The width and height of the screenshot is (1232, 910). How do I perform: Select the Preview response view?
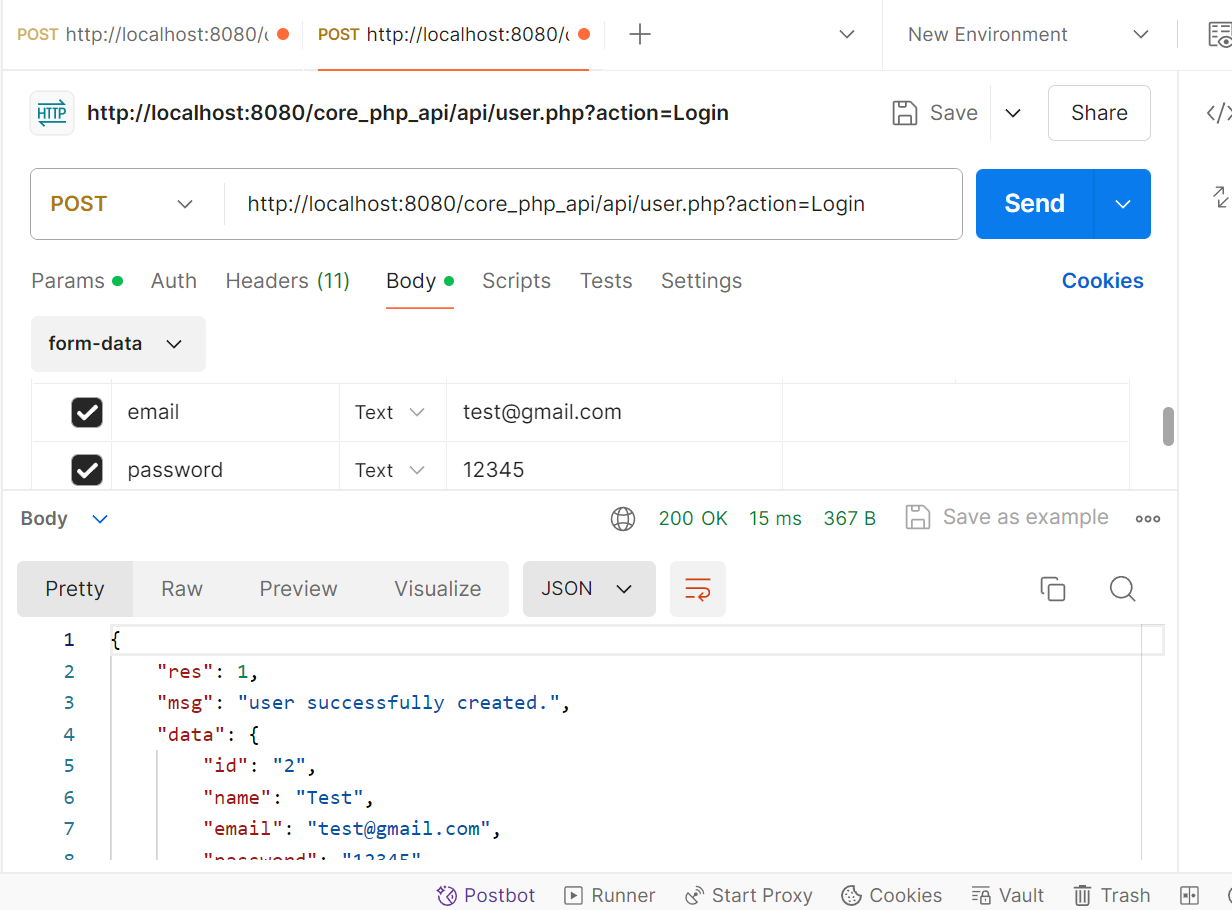(x=298, y=589)
